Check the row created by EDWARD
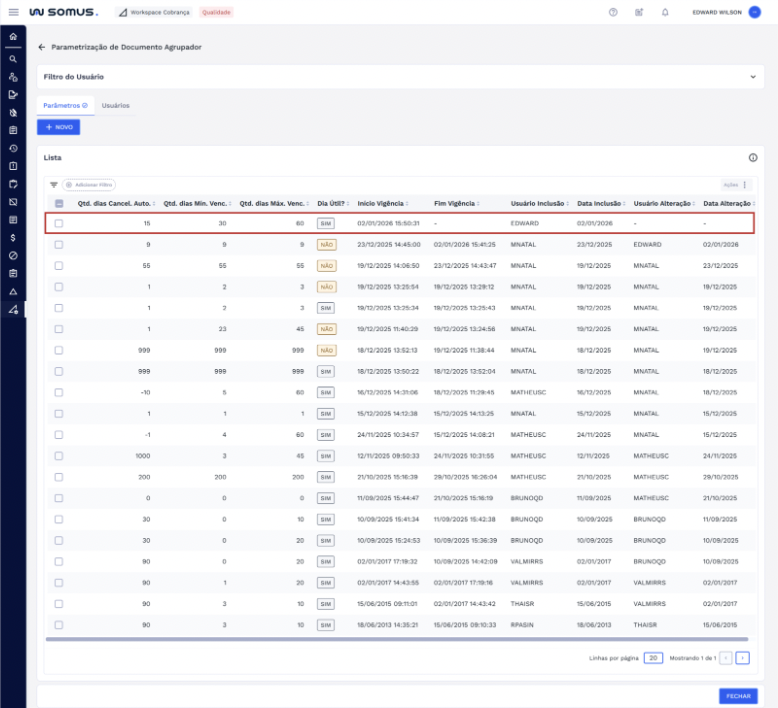Viewport: 778px width, 708px height. click(59, 223)
